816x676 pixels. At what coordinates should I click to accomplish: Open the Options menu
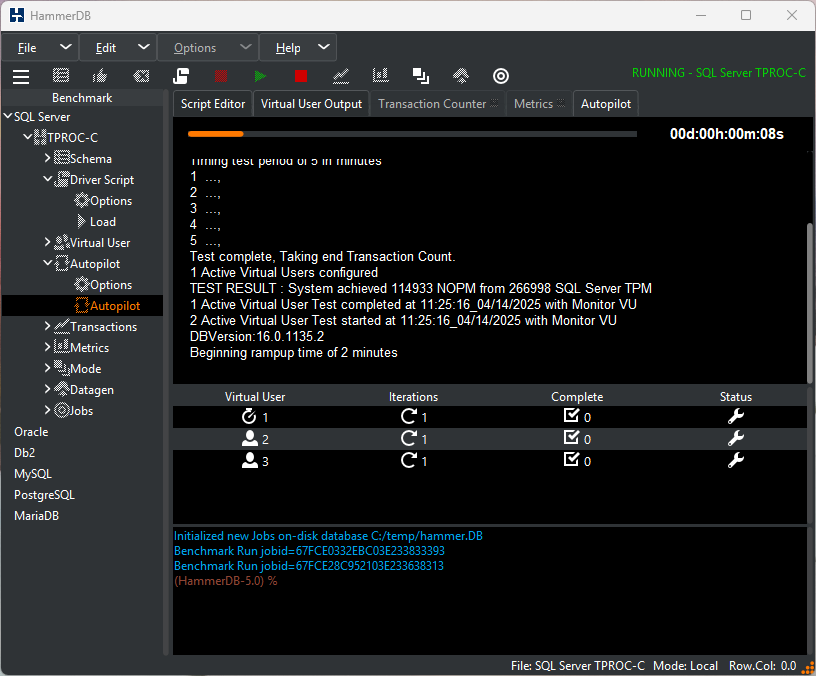click(208, 48)
